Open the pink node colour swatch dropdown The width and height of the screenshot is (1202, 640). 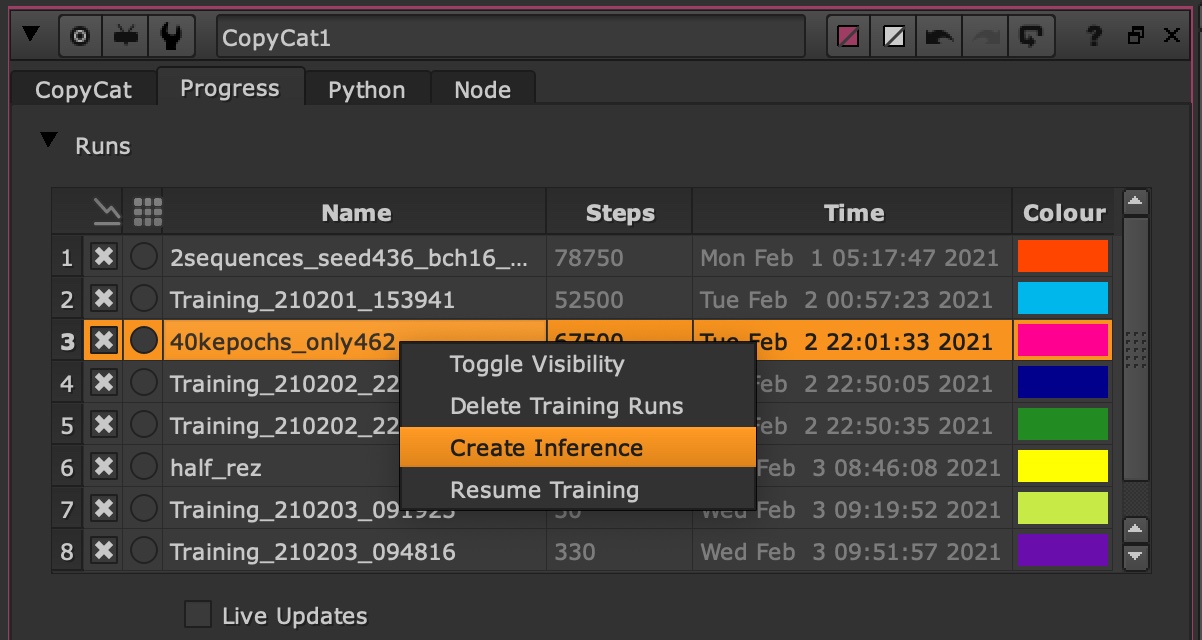coord(849,37)
